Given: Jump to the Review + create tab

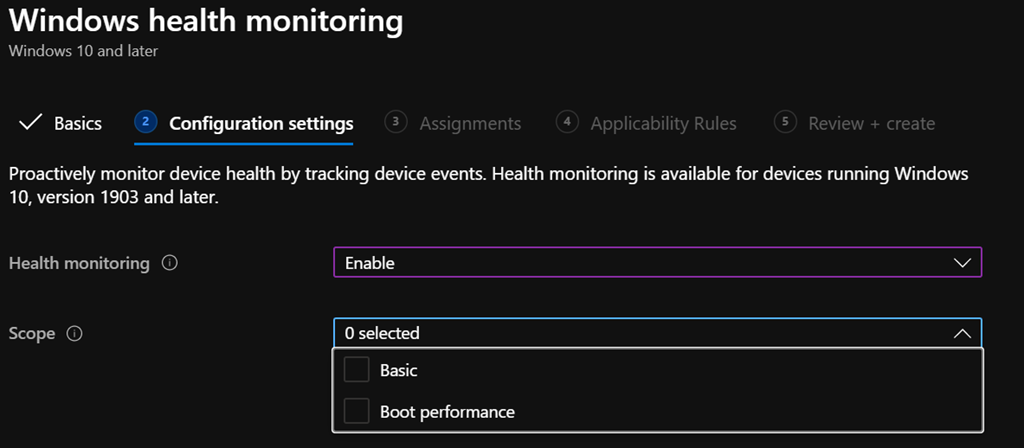Looking at the screenshot, I should [871, 124].
